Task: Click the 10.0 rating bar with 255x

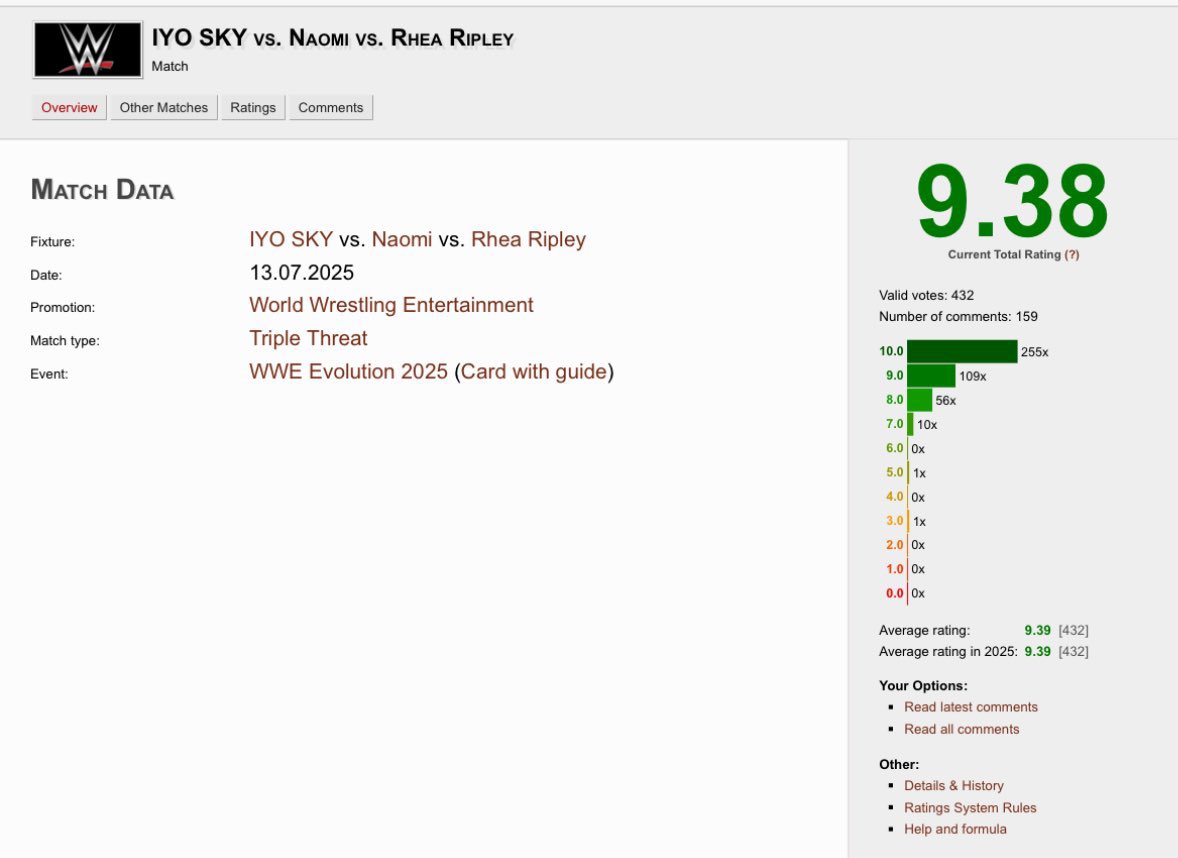Action: click(x=962, y=352)
